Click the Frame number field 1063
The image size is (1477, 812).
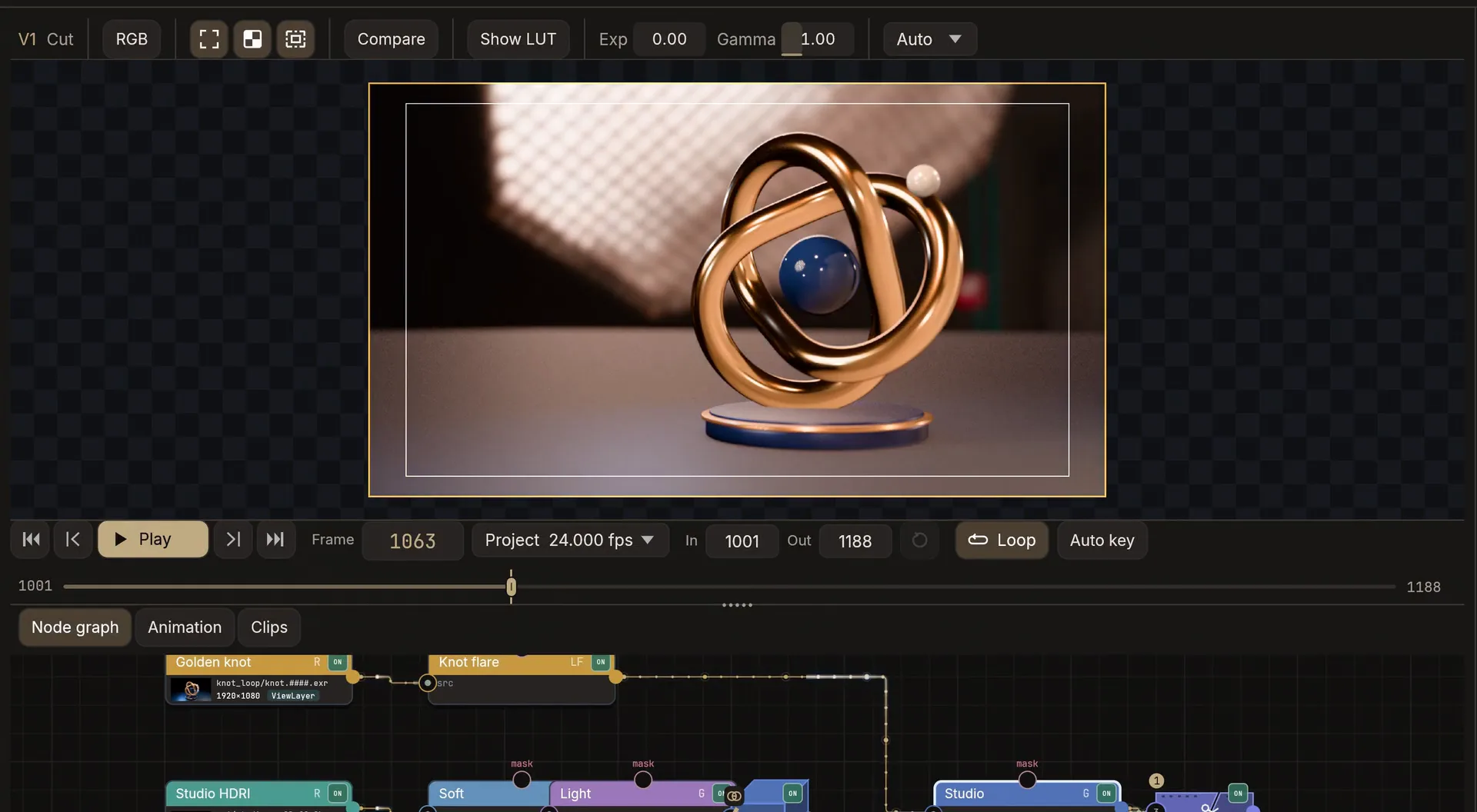point(412,541)
